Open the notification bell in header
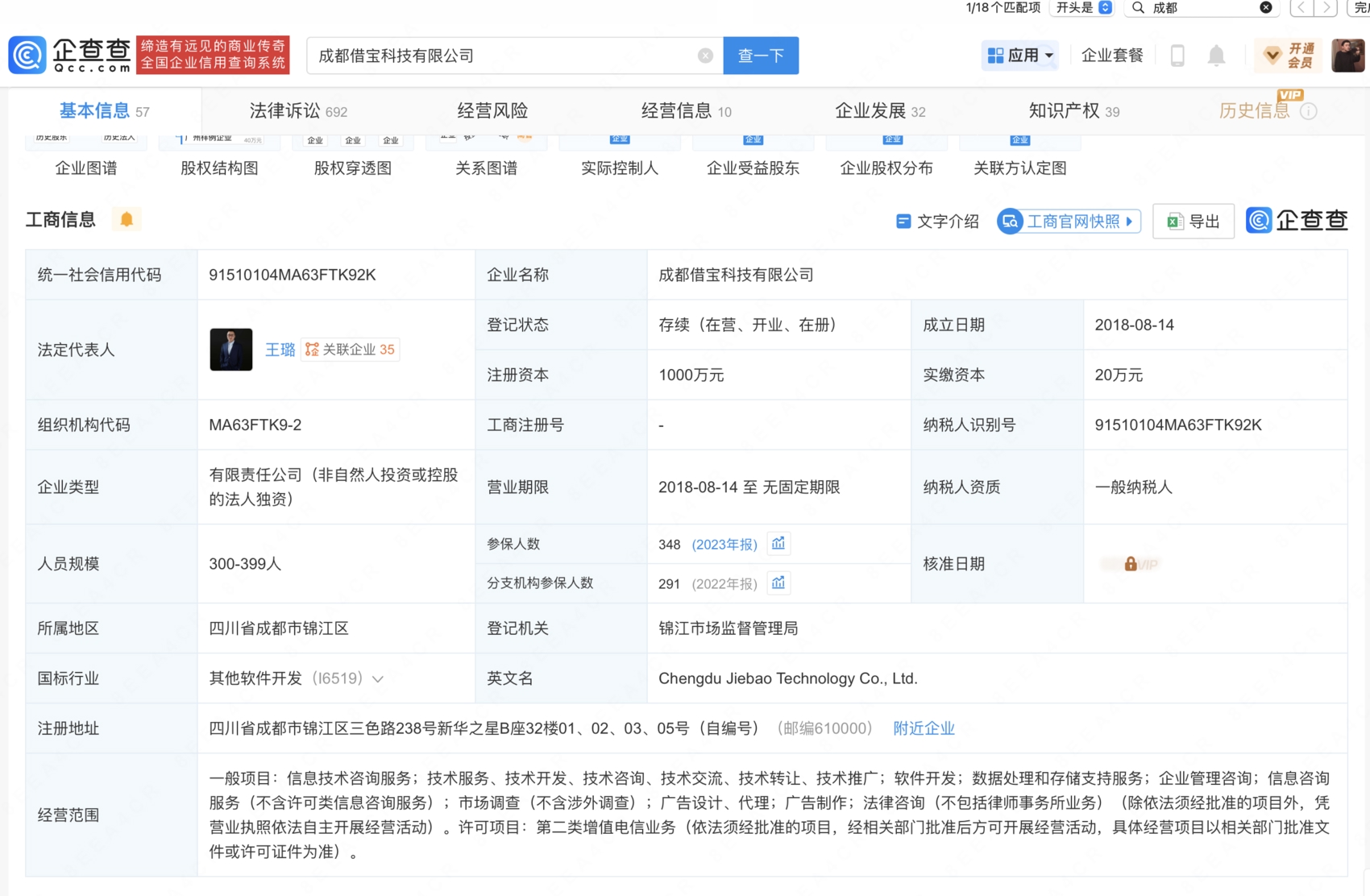The height and width of the screenshot is (896, 1370). pos(1216,56)
